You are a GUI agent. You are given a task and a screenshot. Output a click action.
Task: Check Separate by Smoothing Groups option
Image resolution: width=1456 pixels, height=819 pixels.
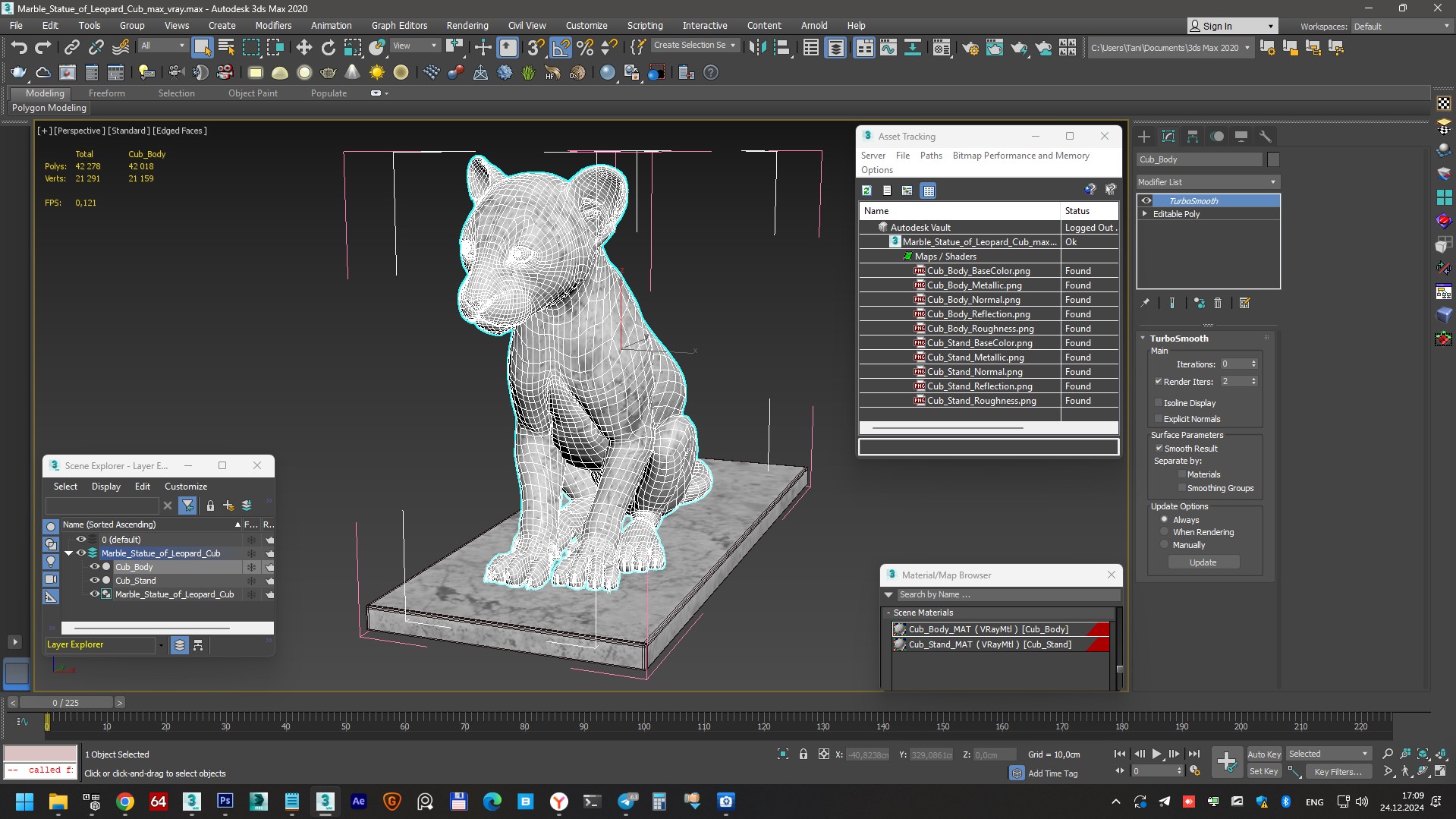[1182, 488]
